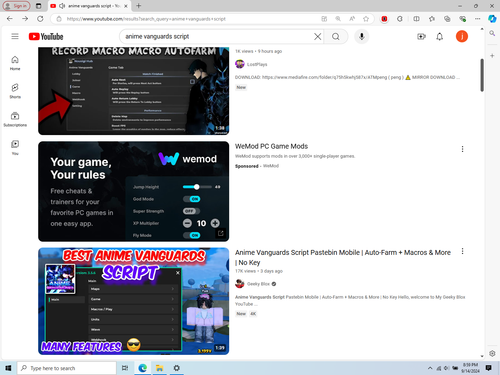Open the You page in sidebar
This screenshot has width=500, height=375.
point(15,148)
